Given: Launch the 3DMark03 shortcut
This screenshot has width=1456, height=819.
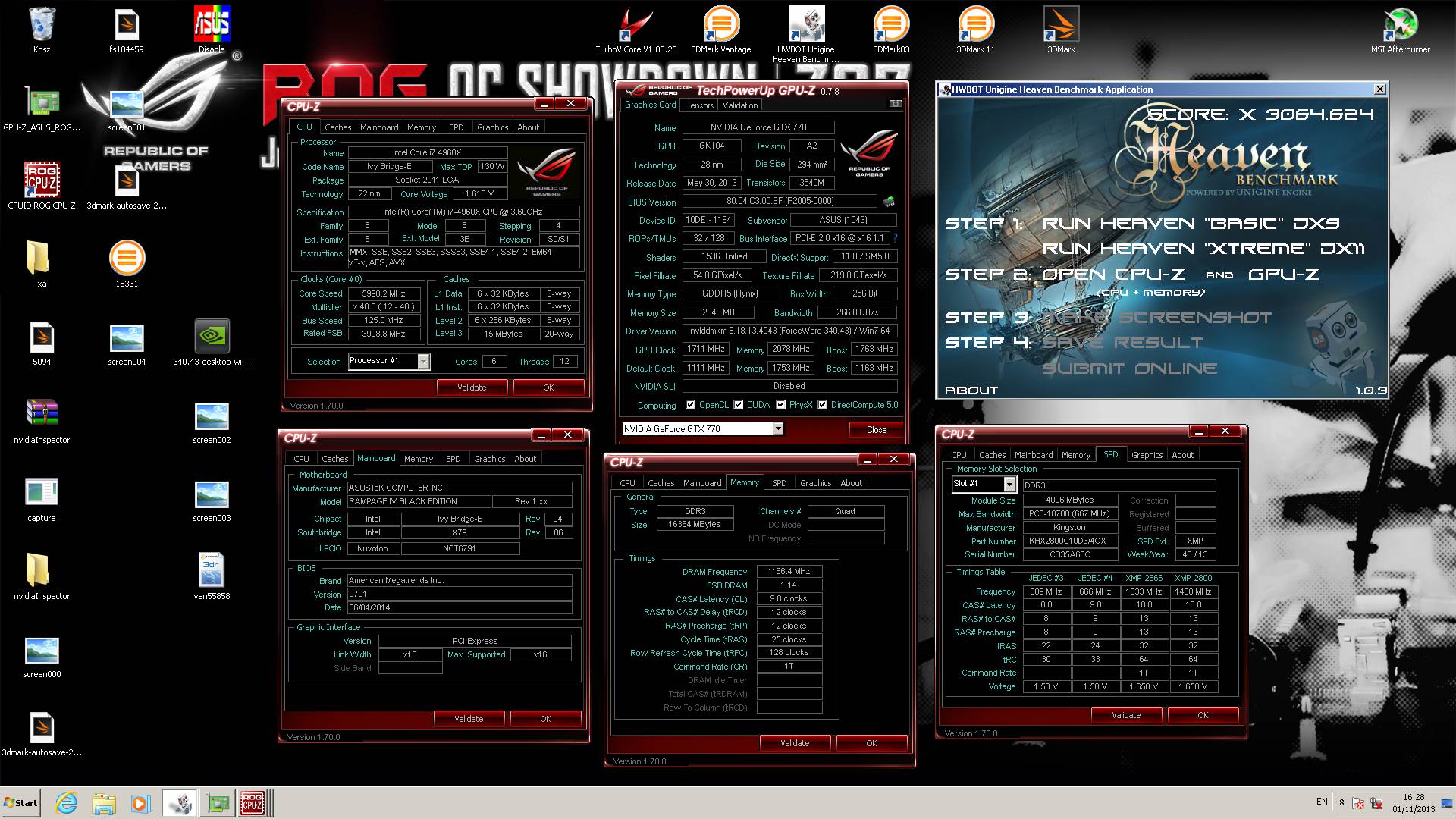Looking at the screenshot, I should [891, 30].
